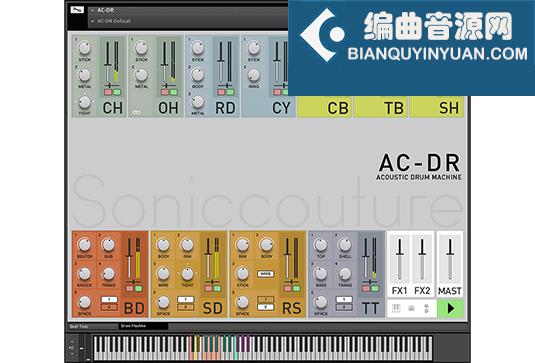Screen dimensions: 535x363
Task: Click the BD Knock knob
Action: pyautogui.click(x=84, y=273)
